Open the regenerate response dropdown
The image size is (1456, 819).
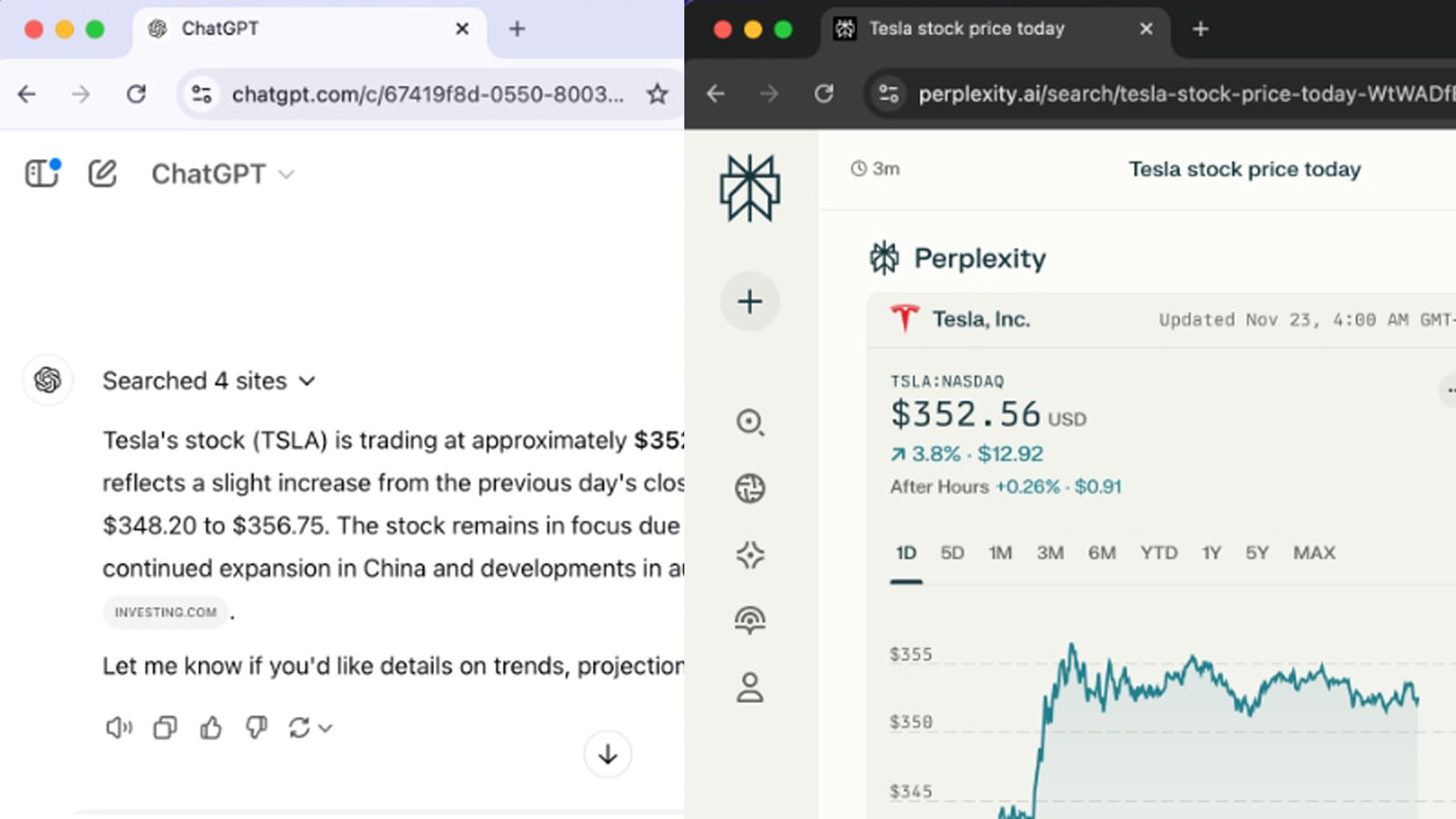coord(310,727)
